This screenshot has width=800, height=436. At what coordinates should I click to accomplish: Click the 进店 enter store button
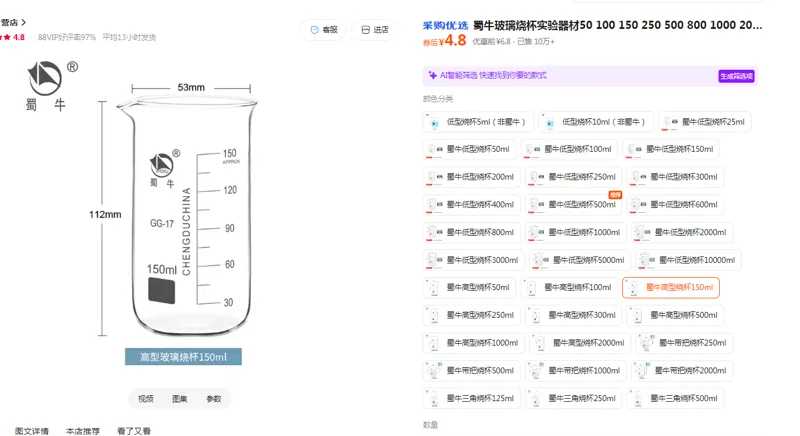pos(374,30)
